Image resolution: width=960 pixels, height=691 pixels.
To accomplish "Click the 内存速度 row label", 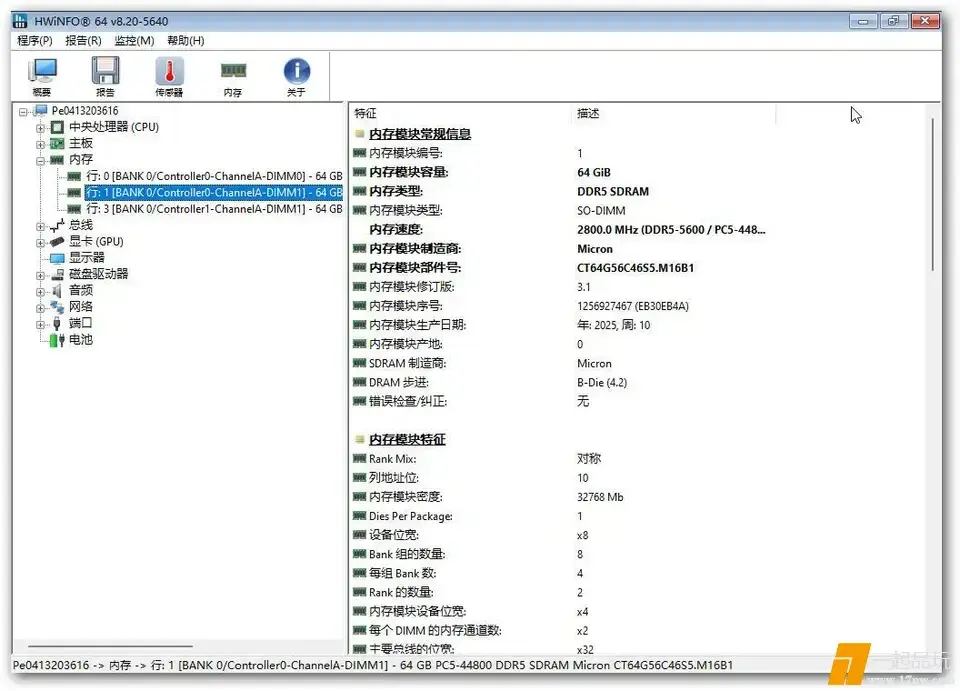I will [396, 230].
